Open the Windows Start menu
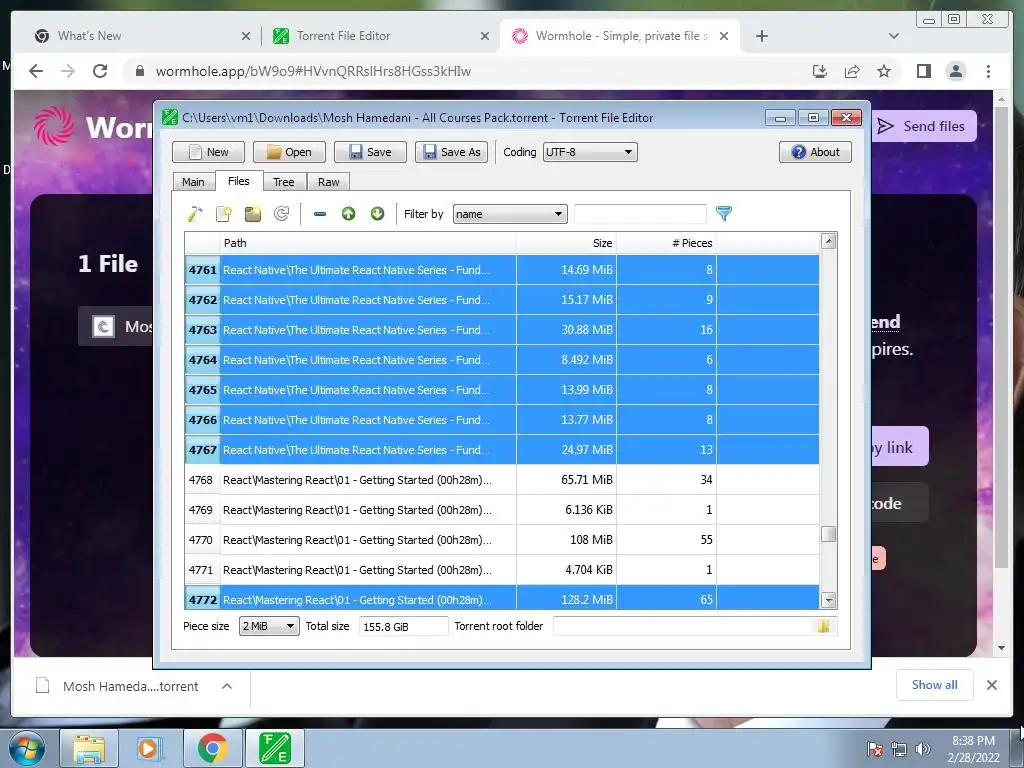1024x768 pixels. tap(27, 748)
